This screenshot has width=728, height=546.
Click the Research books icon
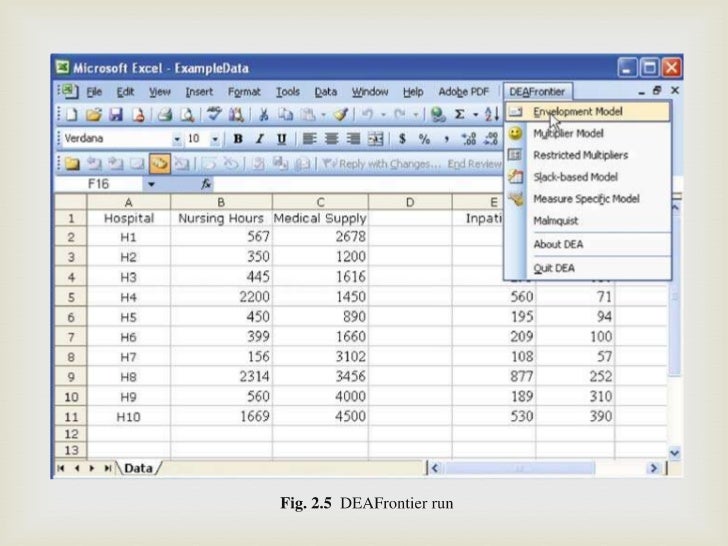pyautogui.click(x=236, y=114)
